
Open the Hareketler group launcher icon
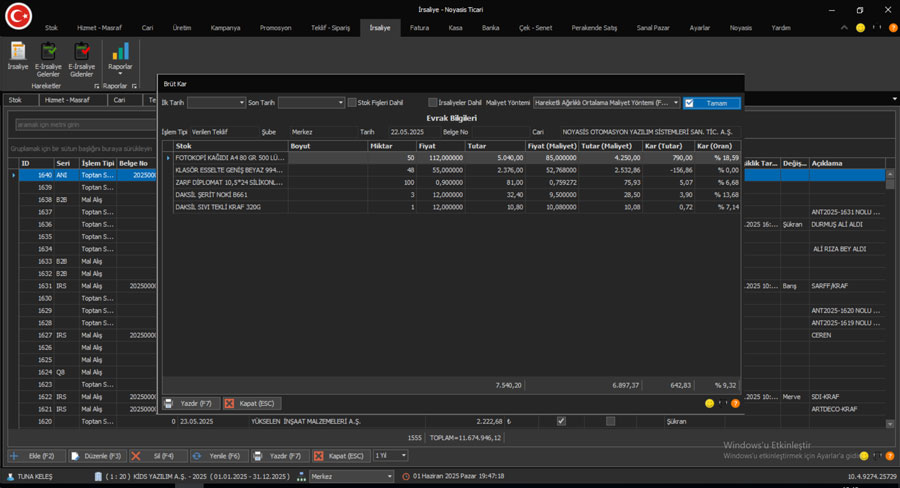pos(96,86)
